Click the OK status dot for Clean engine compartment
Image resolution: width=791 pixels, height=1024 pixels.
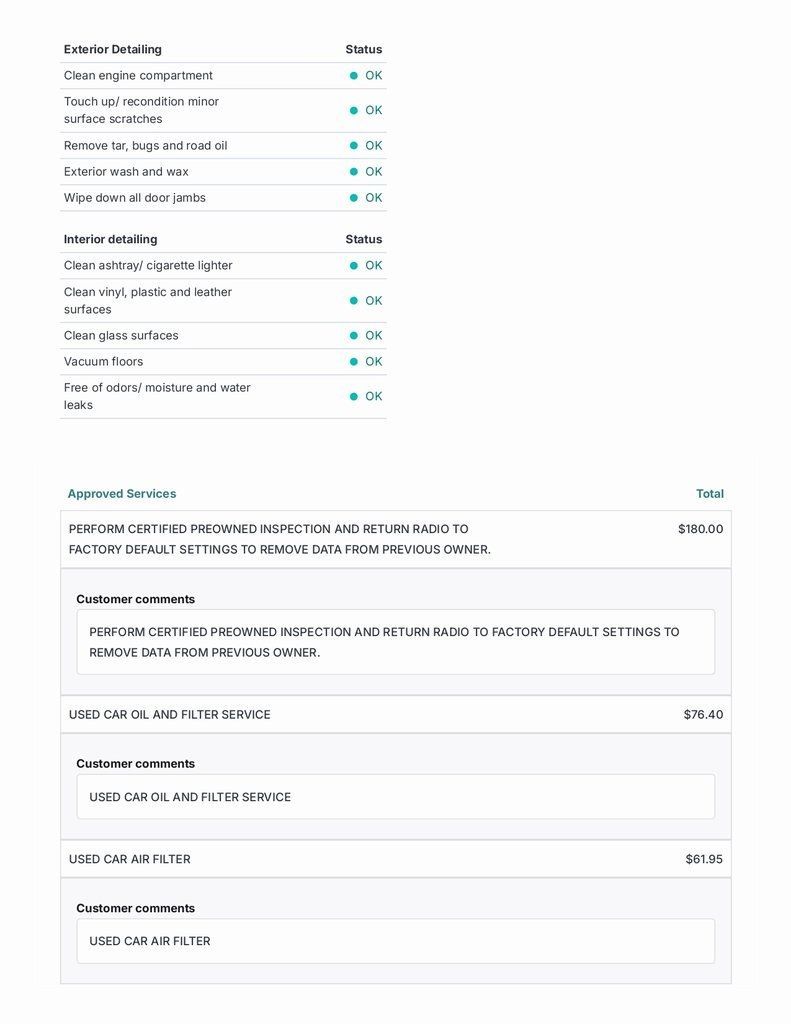point(354,76)
